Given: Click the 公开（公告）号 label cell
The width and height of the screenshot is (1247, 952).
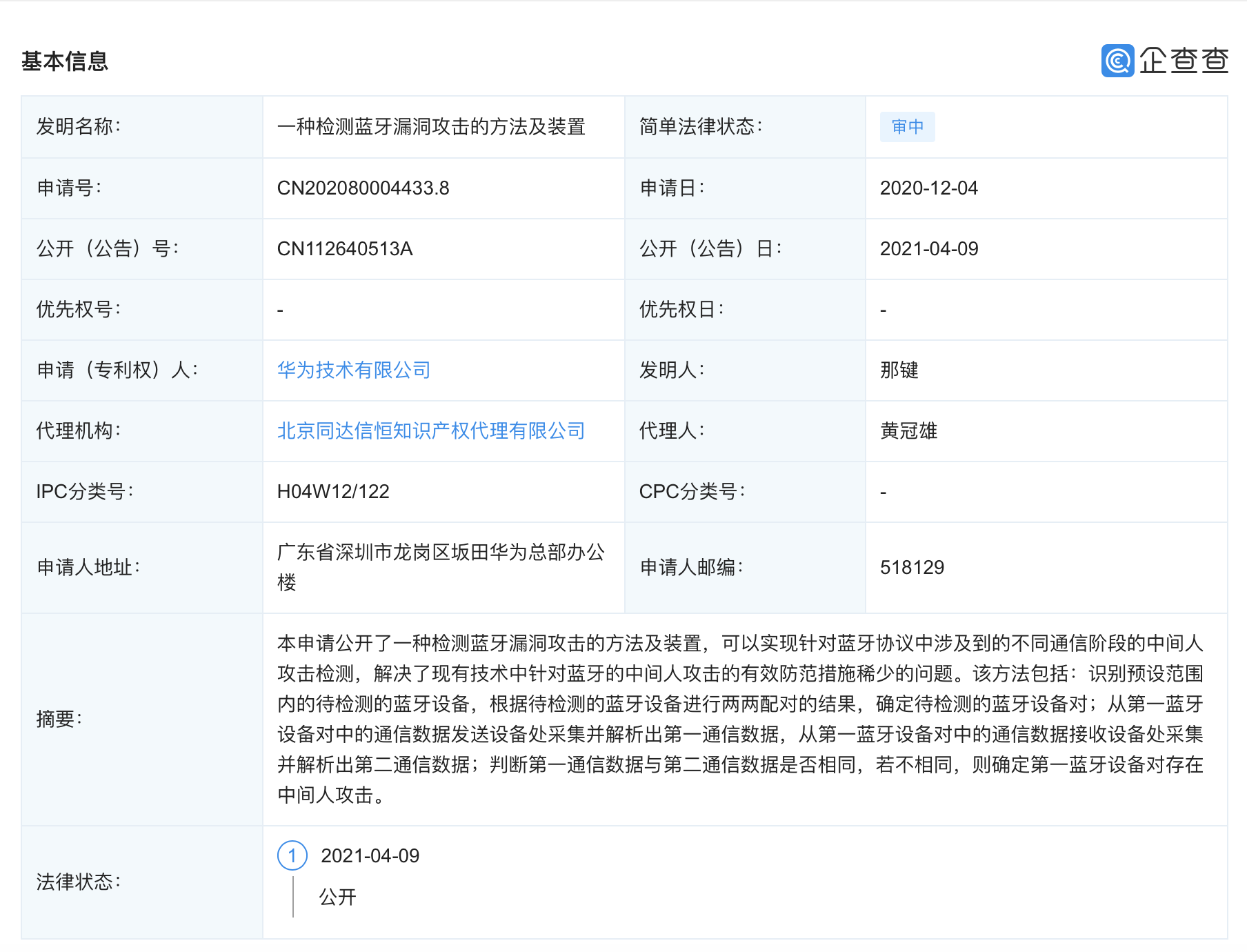Looking at the screenshot, I should point(142,249).
